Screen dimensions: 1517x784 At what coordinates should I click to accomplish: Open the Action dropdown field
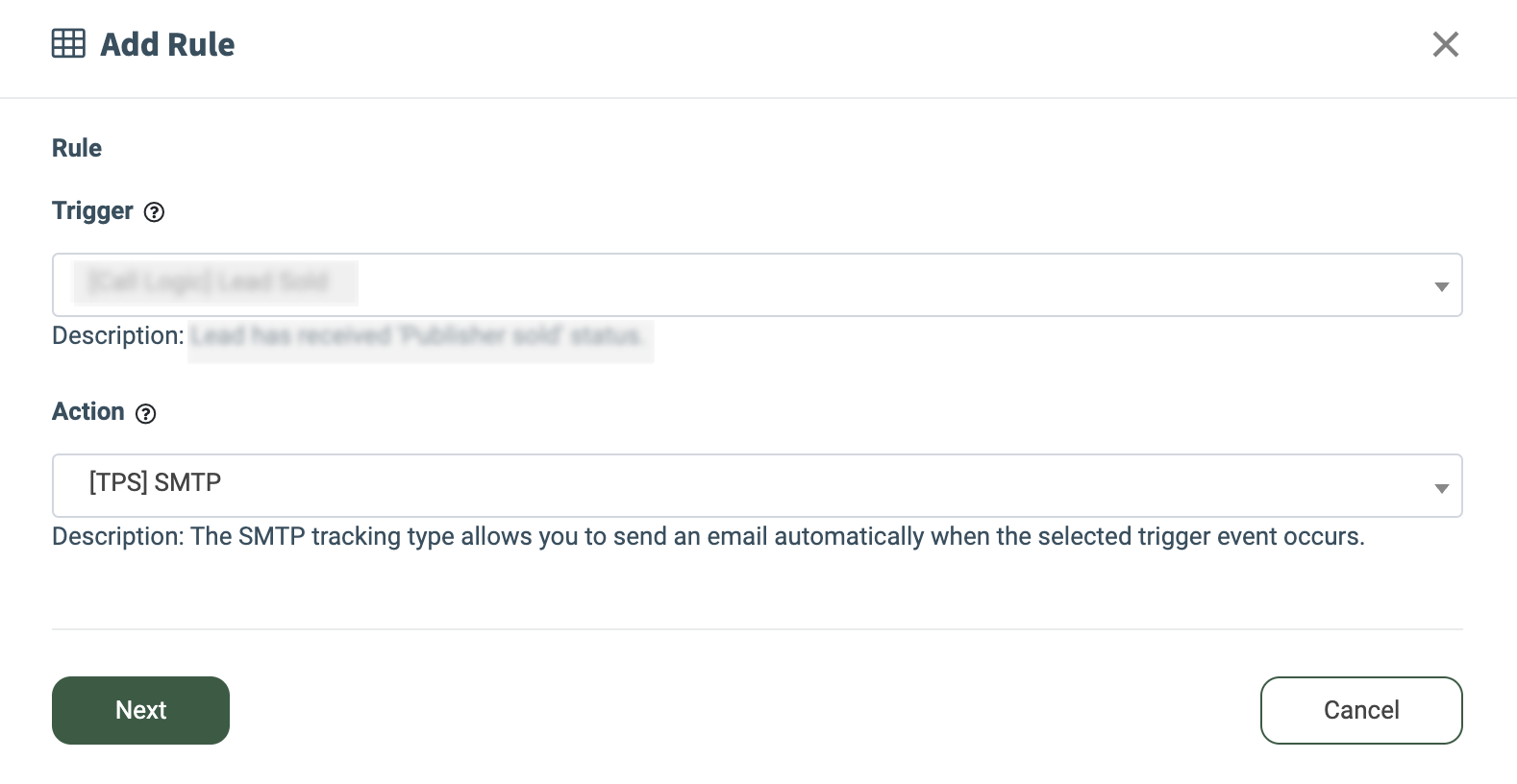point(757,486)
